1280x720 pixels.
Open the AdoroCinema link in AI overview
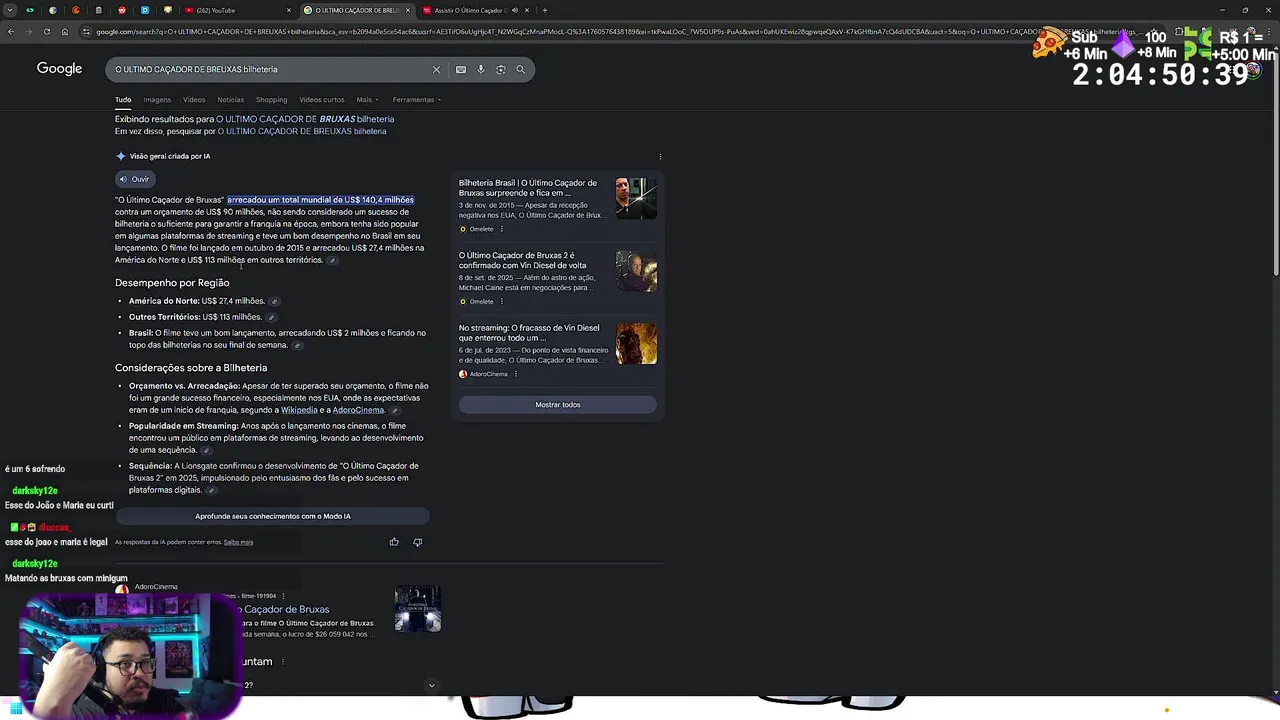[x=358, y=410]
